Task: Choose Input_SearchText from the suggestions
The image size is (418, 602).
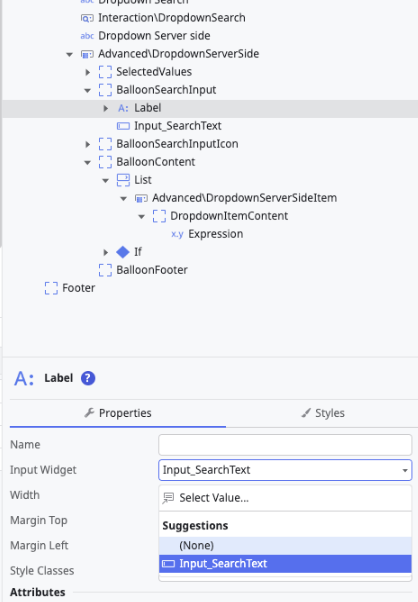Action: [285, 564]
